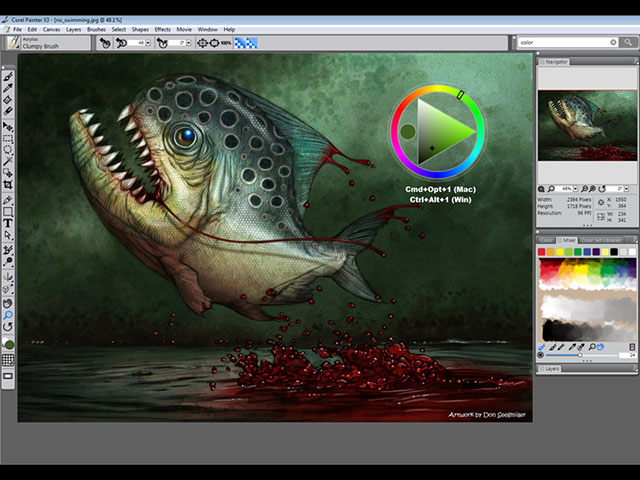Open the main color swatch in toolbox
This screenshot has height=480, width=640.
(9, 345)
